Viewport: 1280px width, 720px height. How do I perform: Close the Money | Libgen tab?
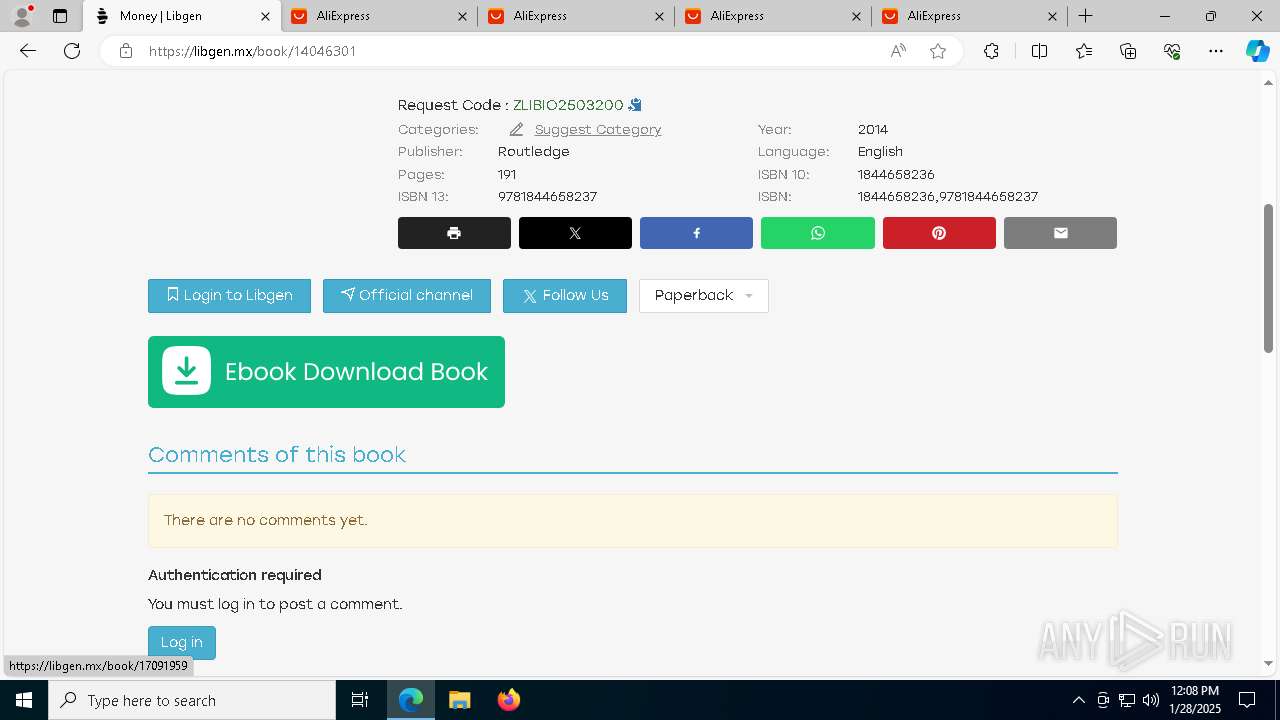tap(265, 16)
